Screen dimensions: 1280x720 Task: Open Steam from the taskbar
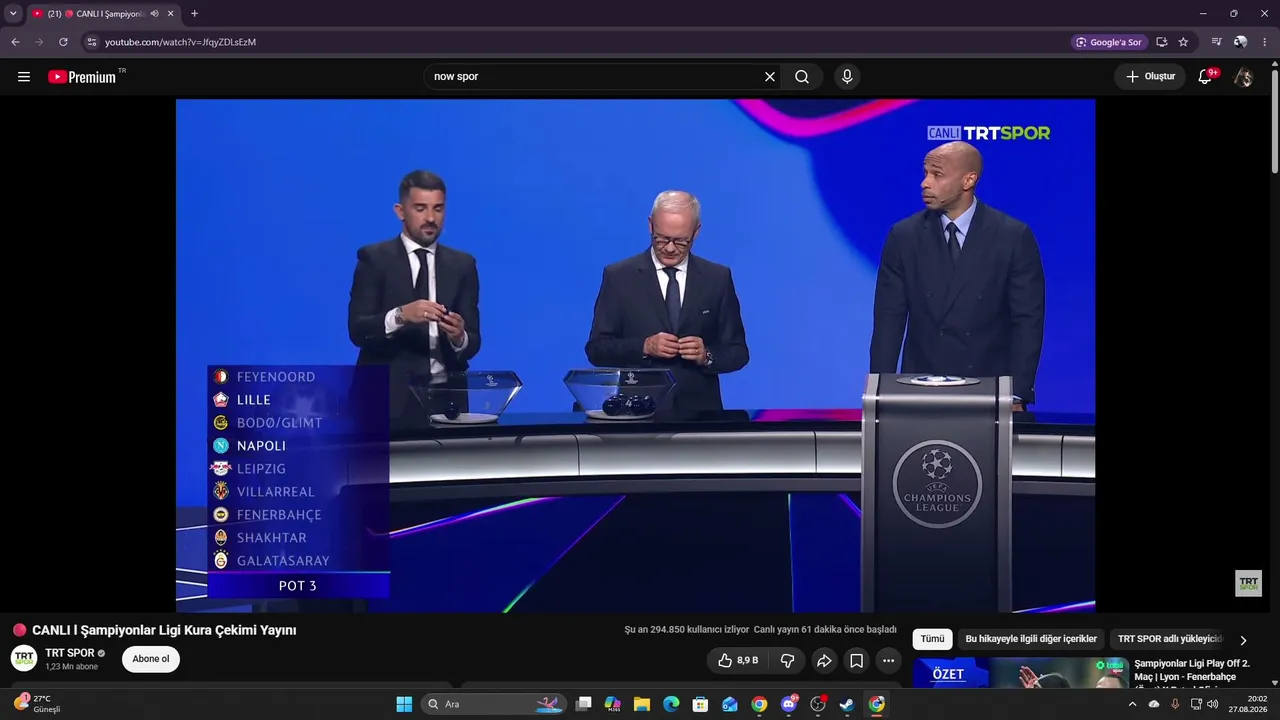tap(847, 704)
